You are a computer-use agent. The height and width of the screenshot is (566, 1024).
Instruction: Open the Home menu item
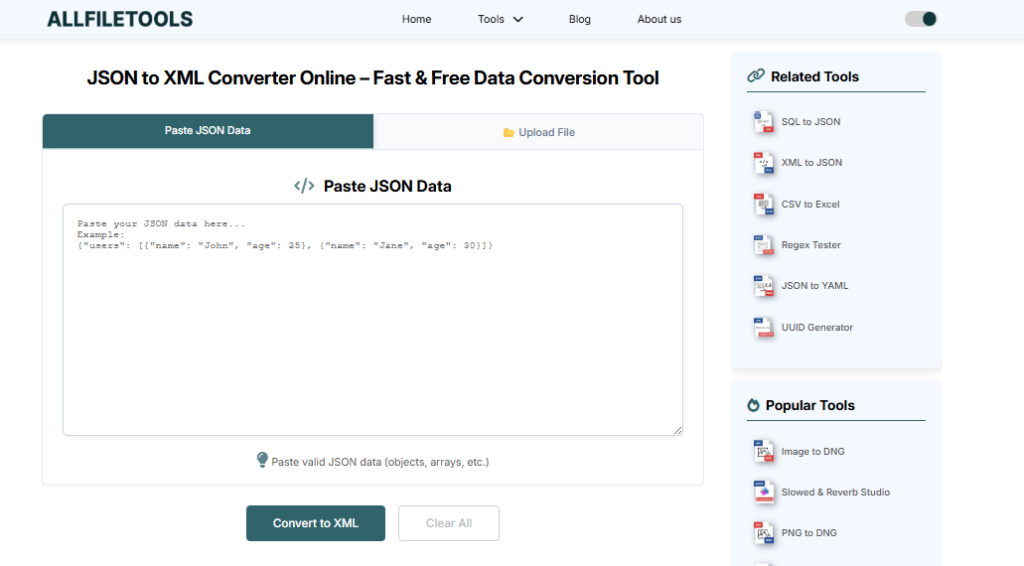point(417,19)
